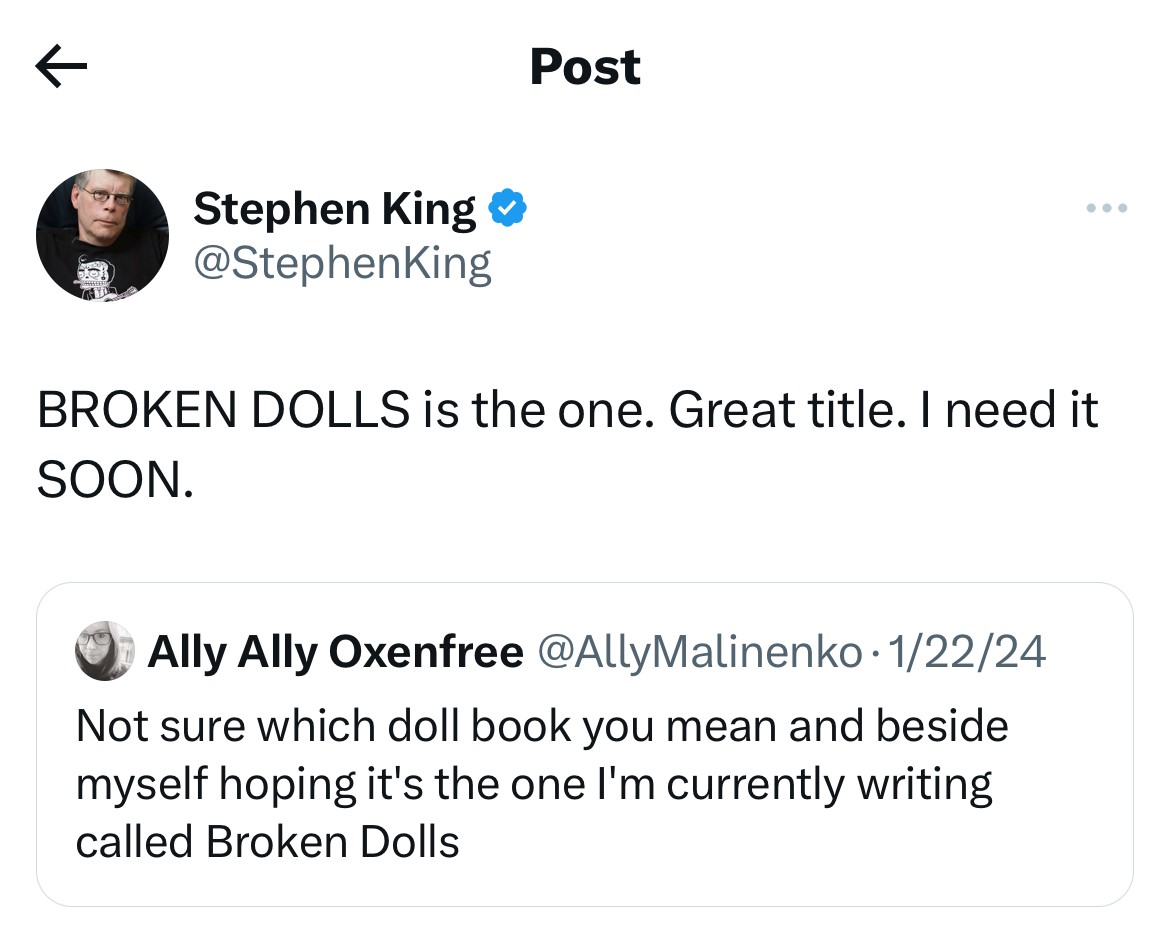This screenshot has height=950, width=1170.
Task: Select the 1/22/24 post date
Action: [x=965, y=652]
